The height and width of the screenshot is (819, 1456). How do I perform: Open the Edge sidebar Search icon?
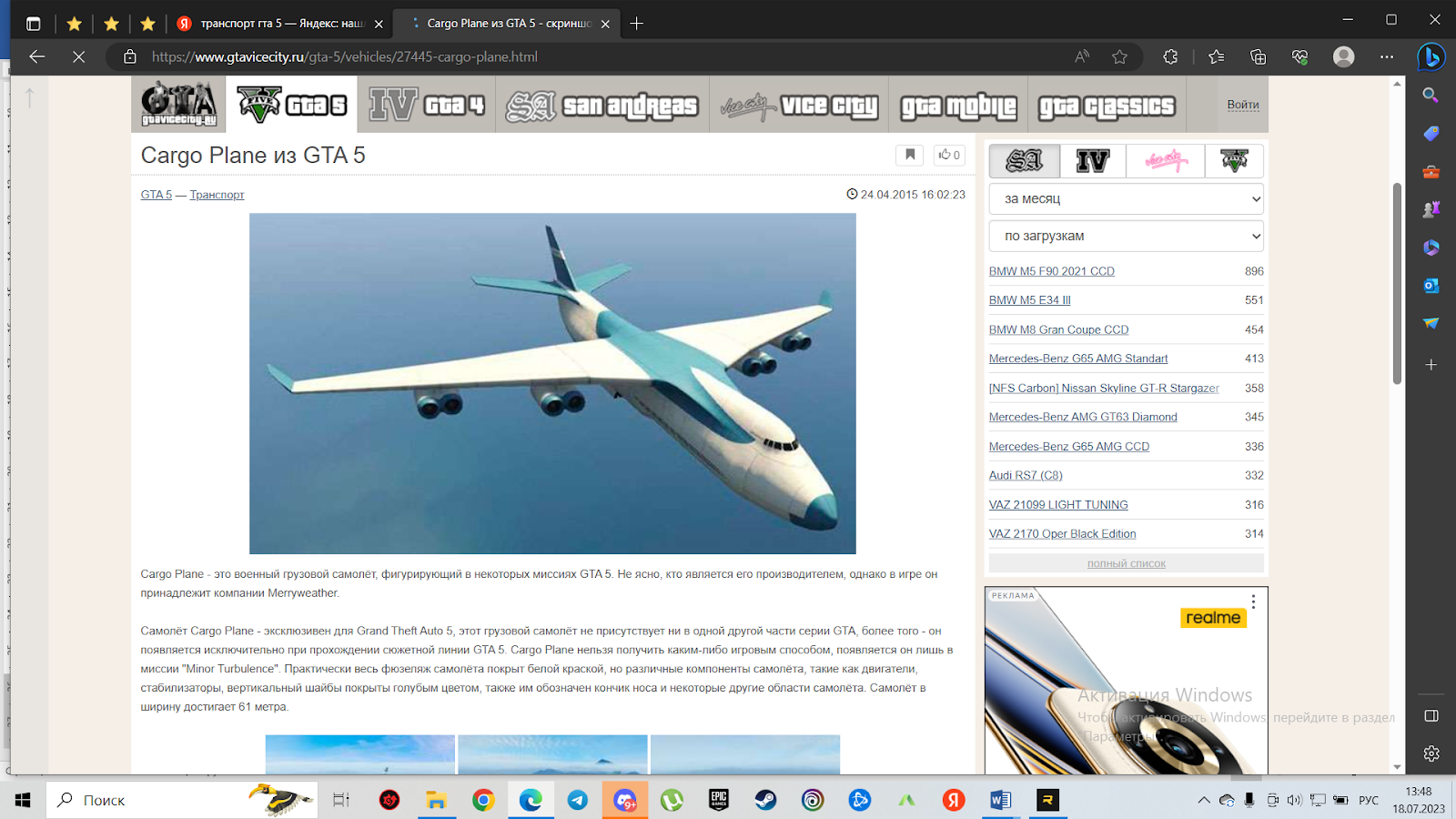click(x=1431, y=96)
